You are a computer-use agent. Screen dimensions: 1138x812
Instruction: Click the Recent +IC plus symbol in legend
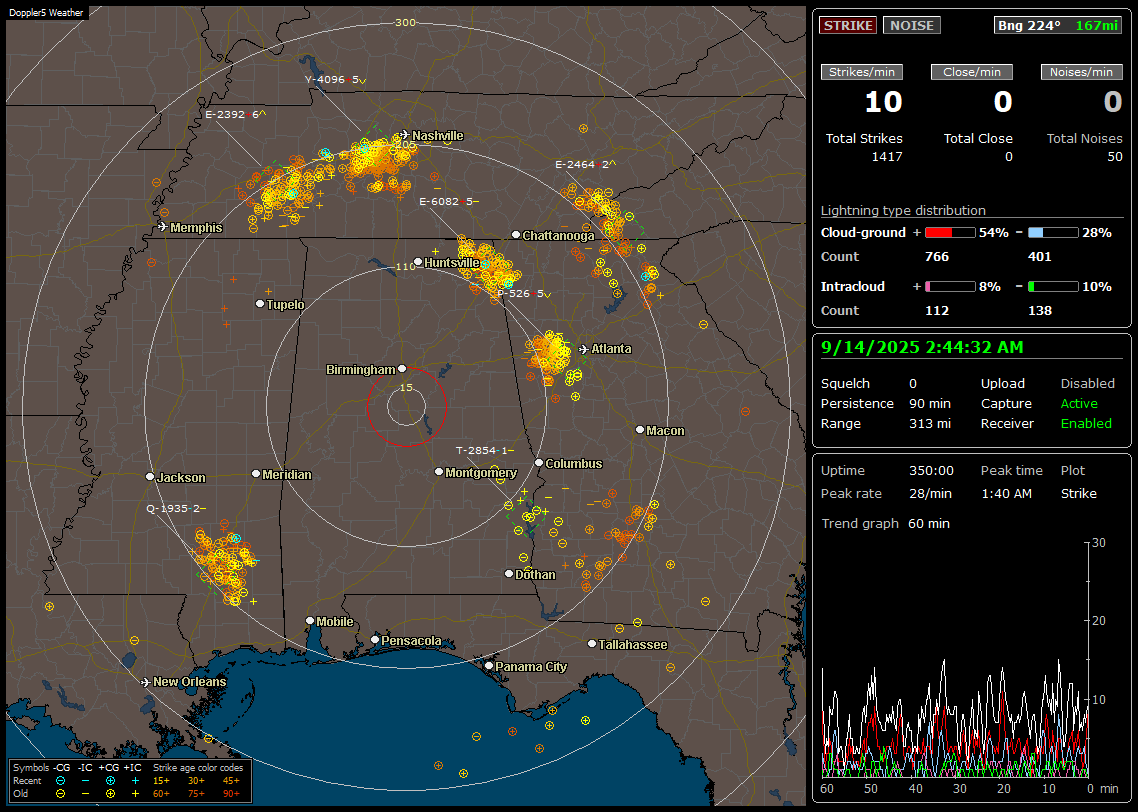135,781
